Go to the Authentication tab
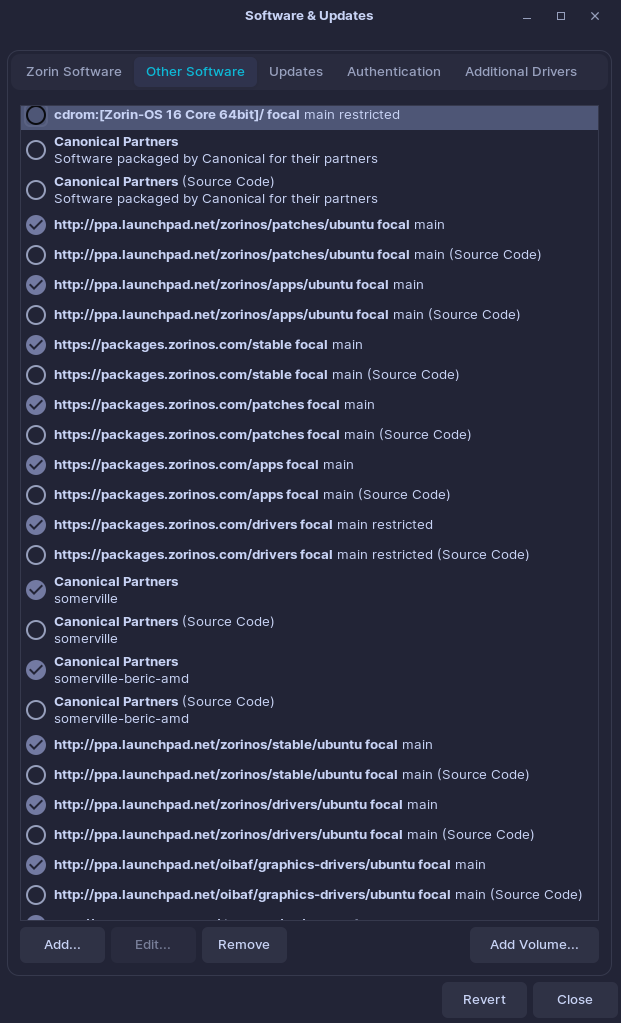The width and height of the screenshot is (621, 1023). click(393, 72)
